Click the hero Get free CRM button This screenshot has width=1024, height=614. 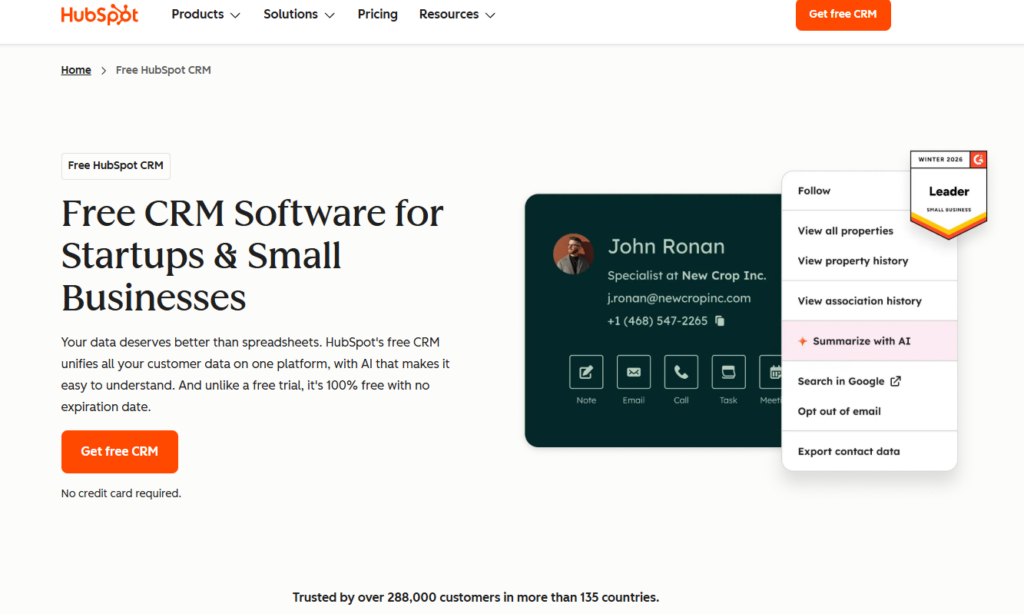tap(120, 451)
